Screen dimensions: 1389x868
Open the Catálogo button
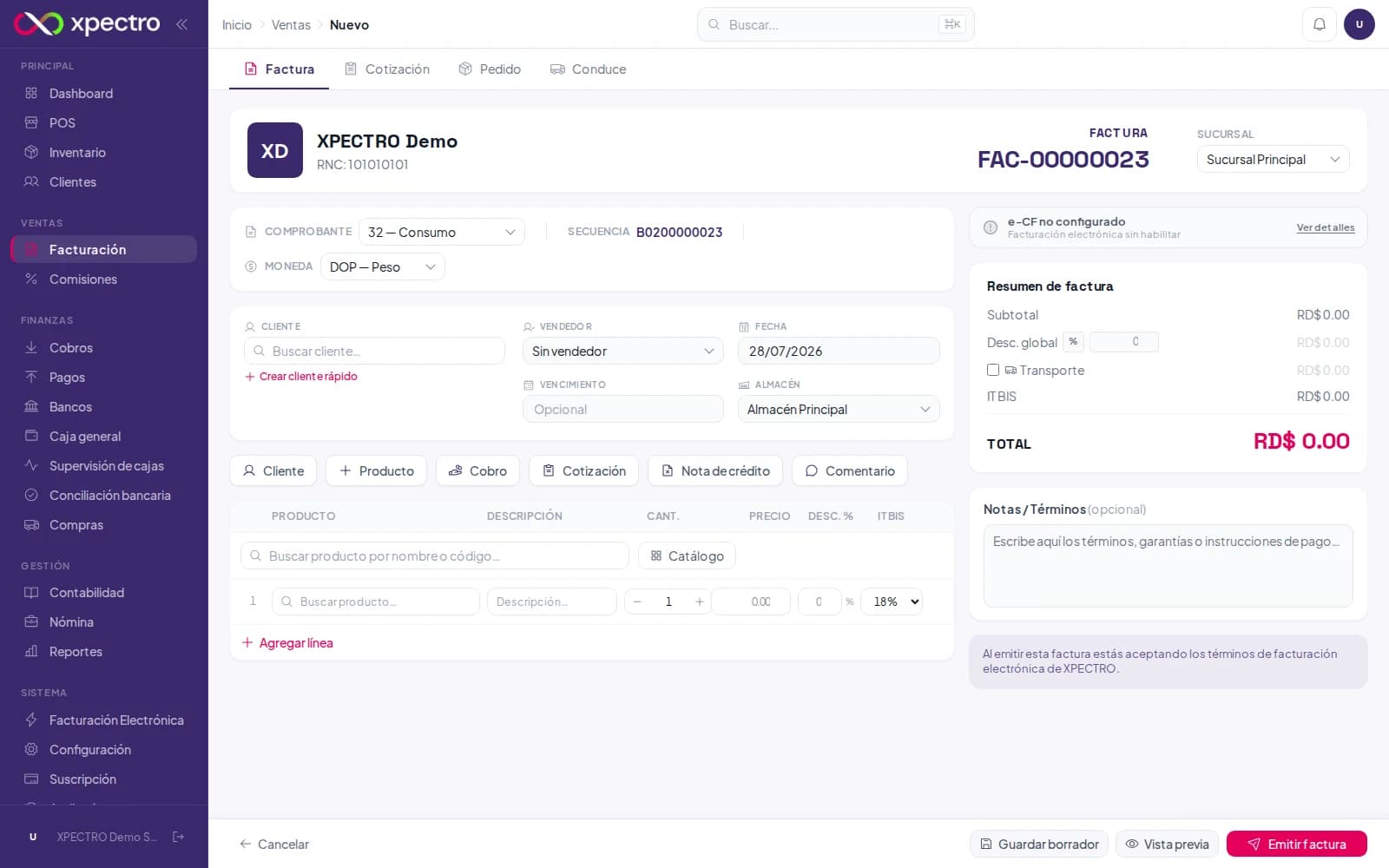coord(687,556)
